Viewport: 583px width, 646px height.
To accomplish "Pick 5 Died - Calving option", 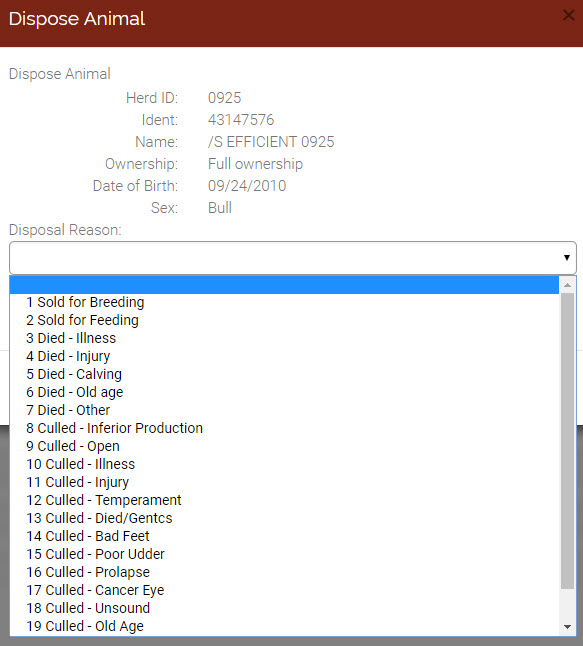I will (284, 374).
